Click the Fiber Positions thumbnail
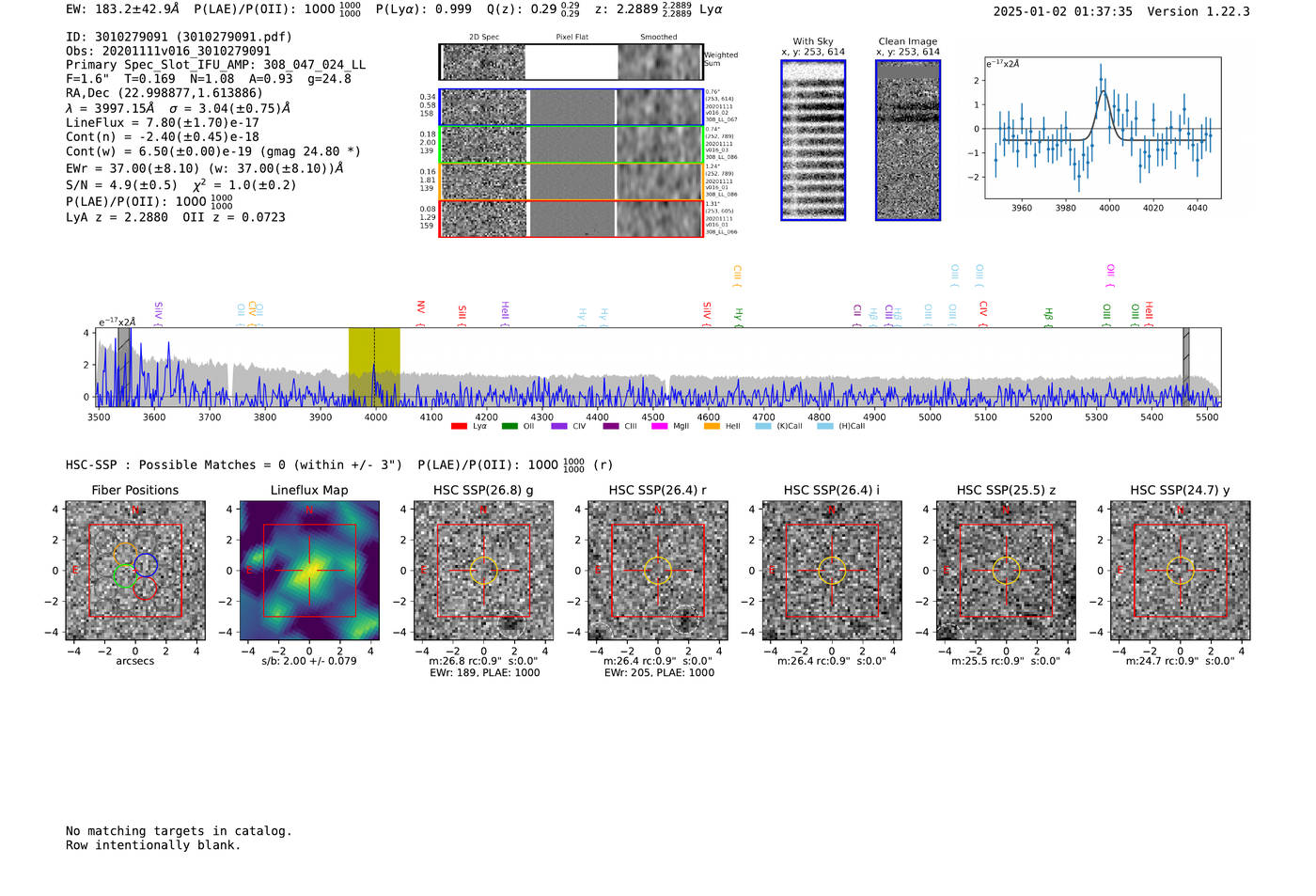The height and width of the screenshot is (896, 1316). coord(135,571)
